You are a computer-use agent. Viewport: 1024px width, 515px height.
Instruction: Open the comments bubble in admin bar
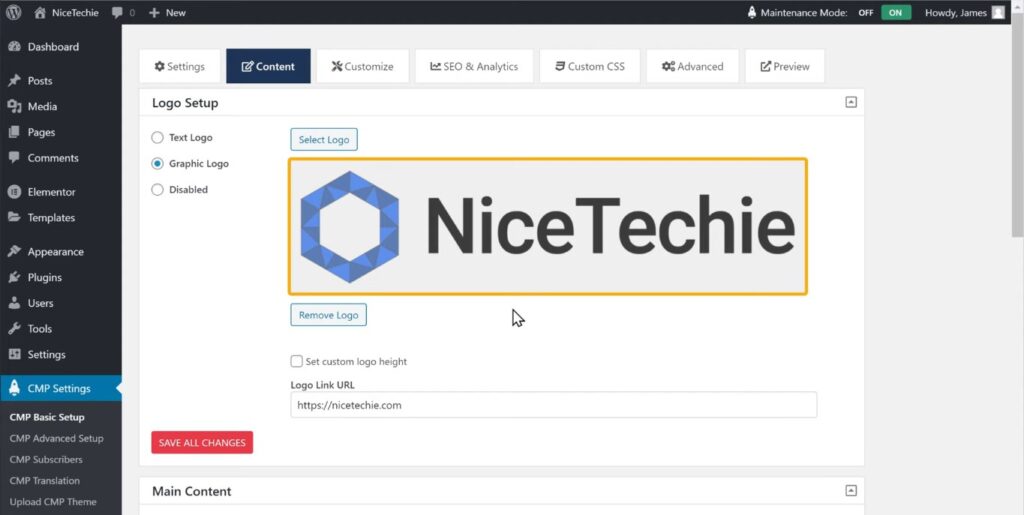pyautogui.click(x=117, y=12)
